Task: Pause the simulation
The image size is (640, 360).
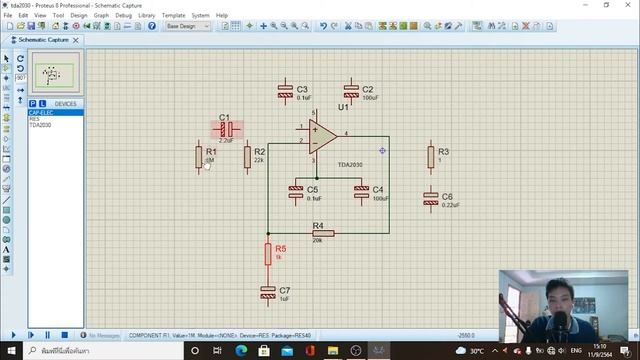Action: [x=47, y=335]
